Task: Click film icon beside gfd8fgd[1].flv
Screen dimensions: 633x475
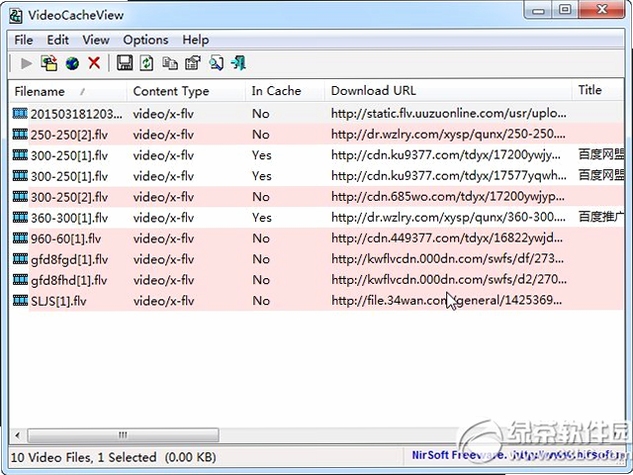Action: click(20, 259)
